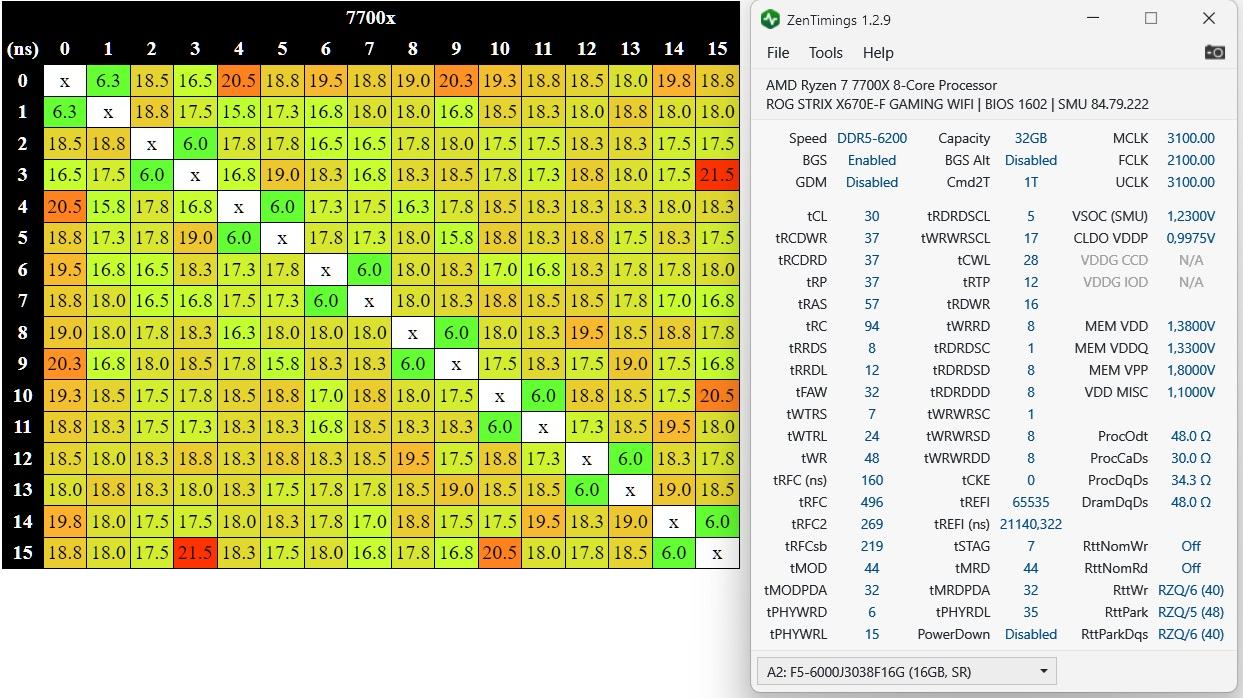Open the File menu
This screenshot has height=698, width=1243.
[778, 53]
